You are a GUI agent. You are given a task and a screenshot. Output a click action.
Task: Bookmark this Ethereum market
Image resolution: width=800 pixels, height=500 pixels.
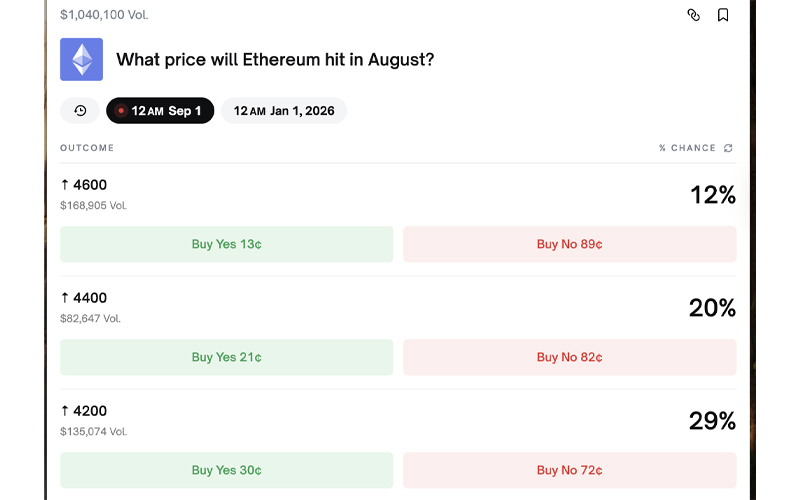722,15
